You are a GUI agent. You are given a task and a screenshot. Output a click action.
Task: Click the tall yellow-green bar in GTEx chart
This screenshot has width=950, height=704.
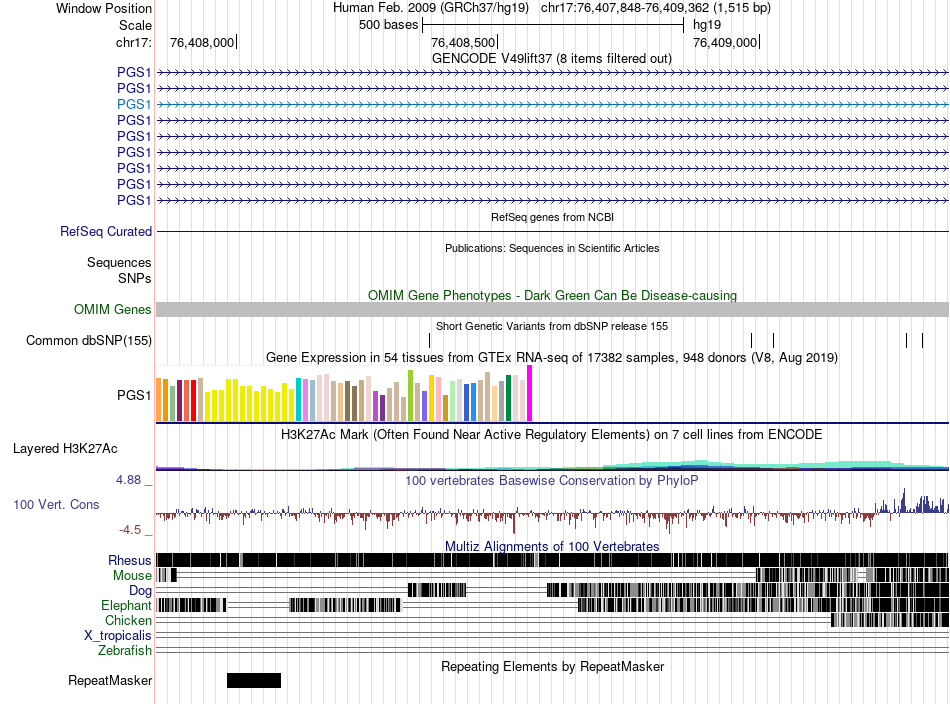[x=411, y=396]
